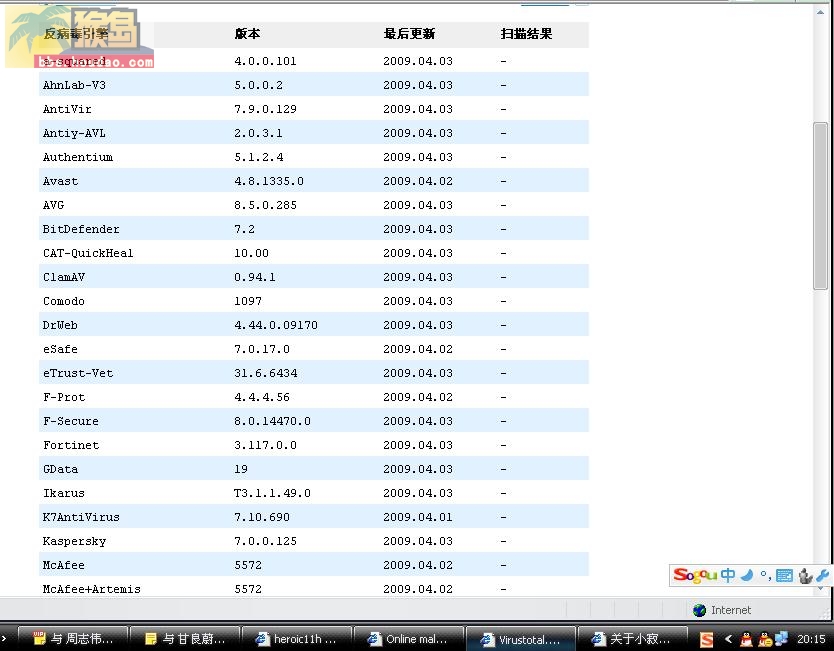Click DrWeb version 4.44.0.09170

[x=276, y=325]
